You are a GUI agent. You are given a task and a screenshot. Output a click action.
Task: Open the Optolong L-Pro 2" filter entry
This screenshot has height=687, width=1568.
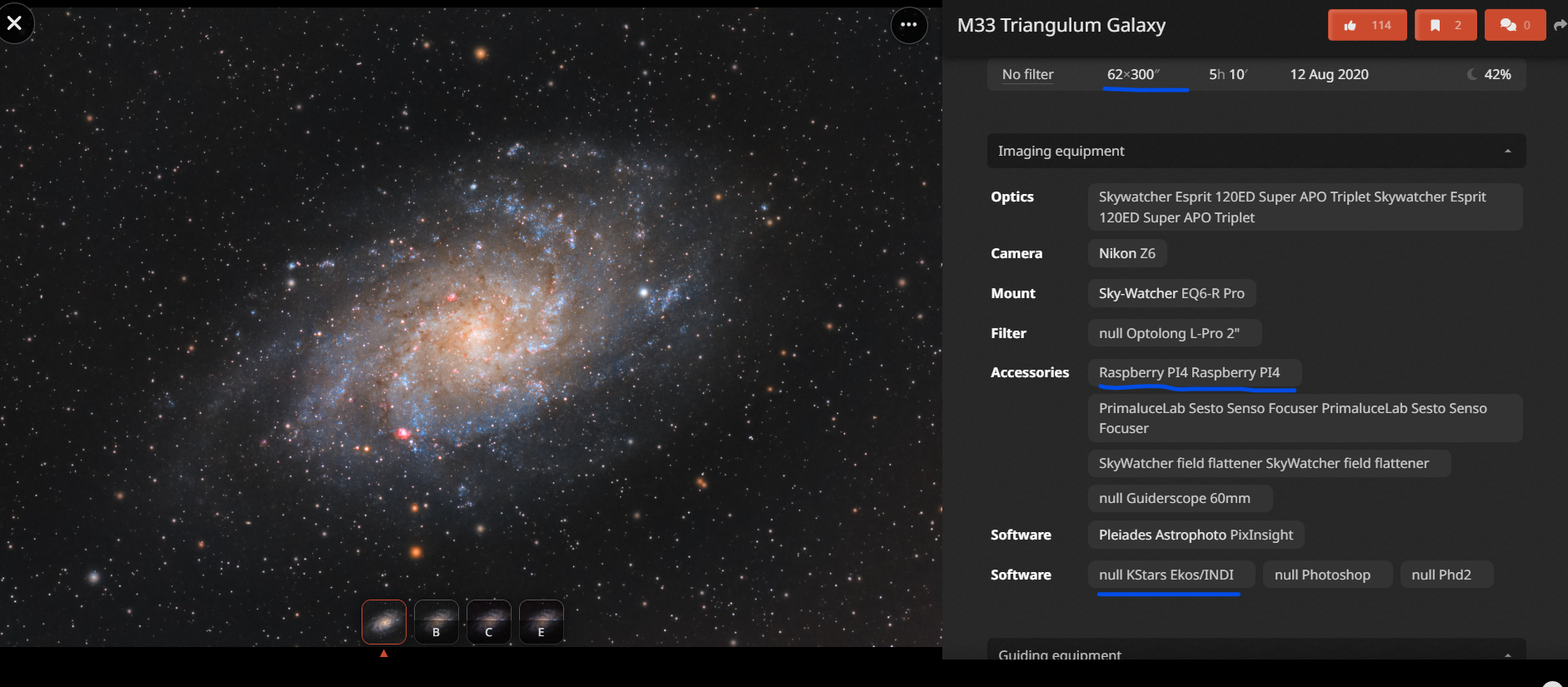coord(1175,333)
